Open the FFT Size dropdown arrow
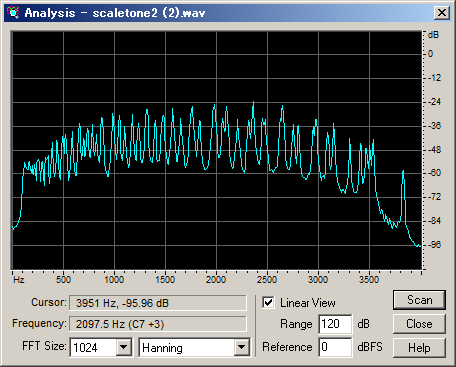This screenshot has height=367, width=456. [x=124, y=347]
